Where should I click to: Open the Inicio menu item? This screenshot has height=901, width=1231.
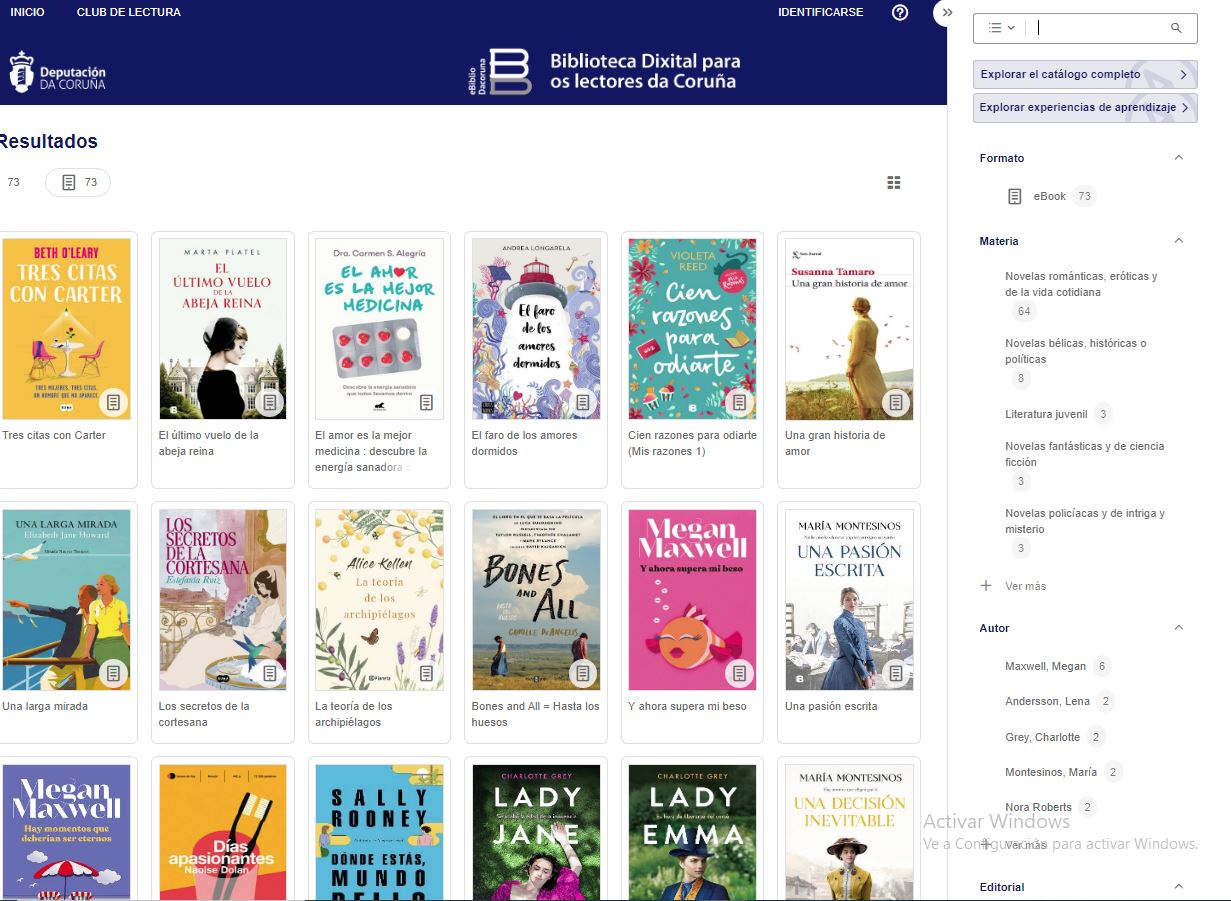pos(27,13)
